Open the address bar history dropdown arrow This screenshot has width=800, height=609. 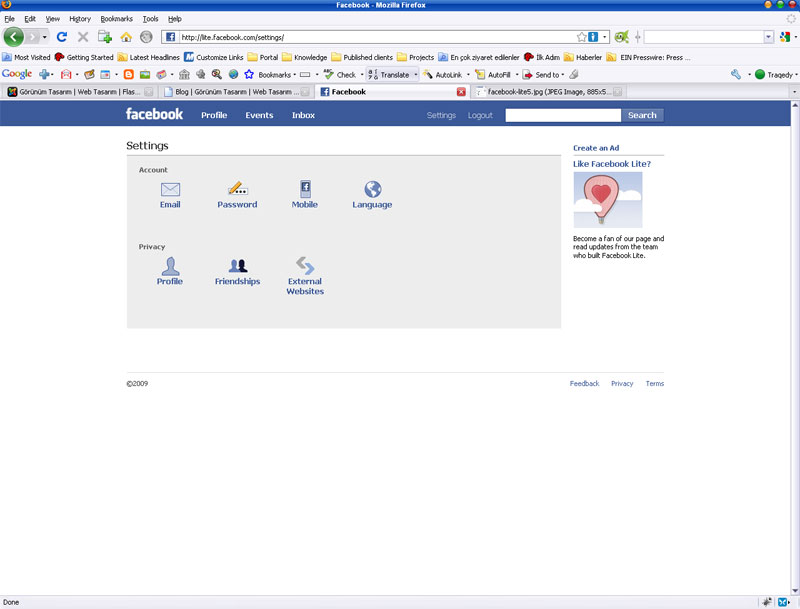pos(605,37)
